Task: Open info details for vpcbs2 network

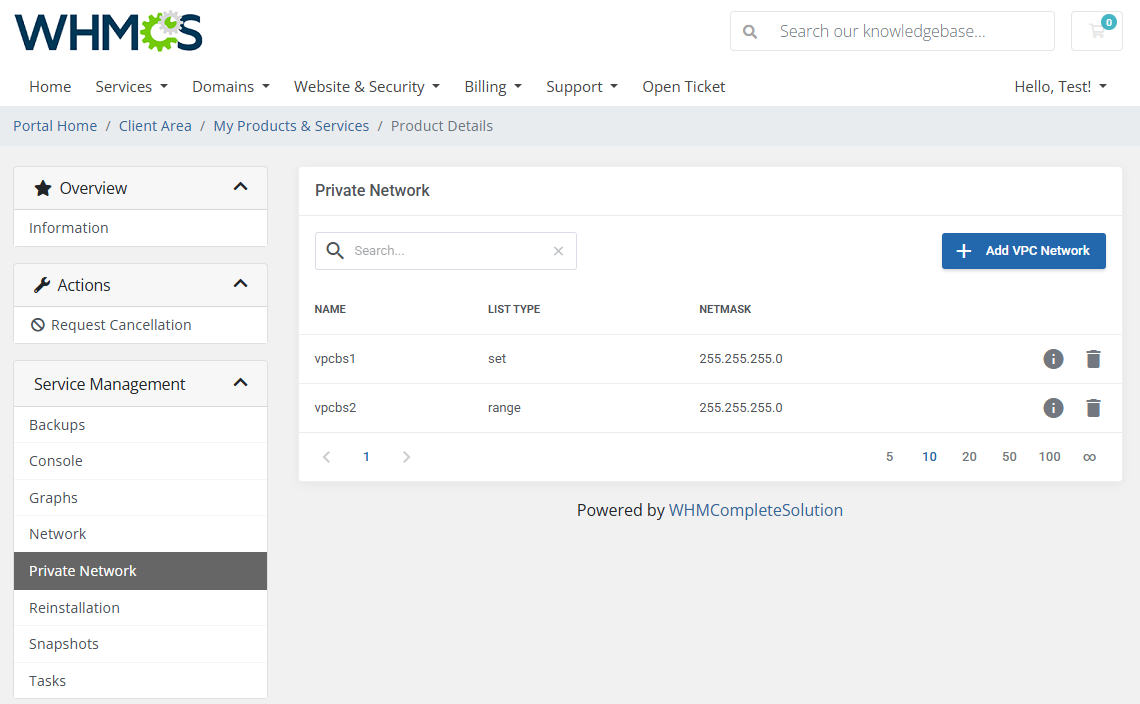Action: [1053, 407]
